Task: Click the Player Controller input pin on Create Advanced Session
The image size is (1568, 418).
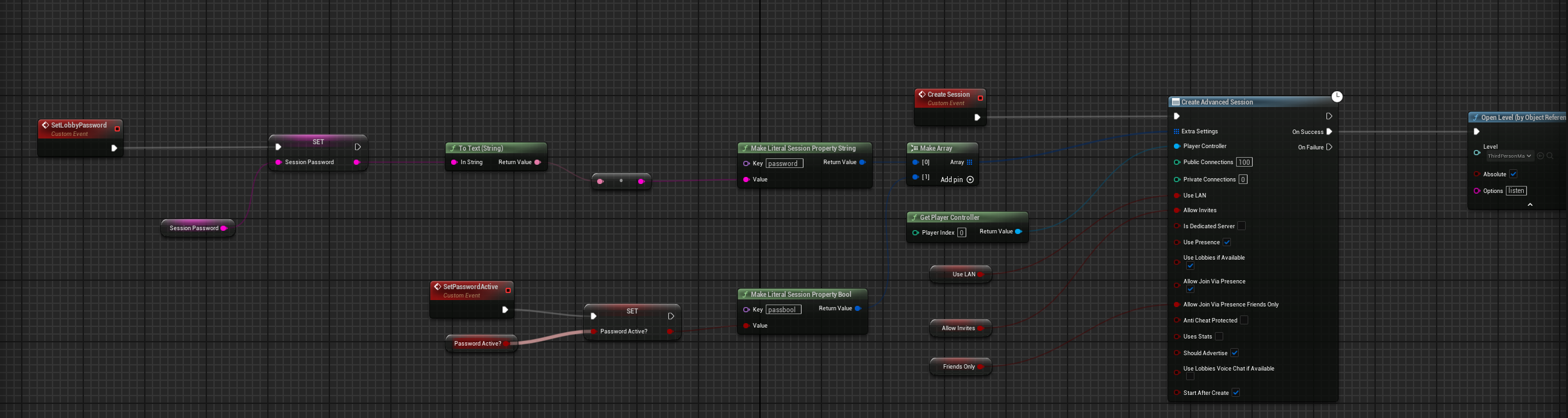Action: [x=1176, y=146]
